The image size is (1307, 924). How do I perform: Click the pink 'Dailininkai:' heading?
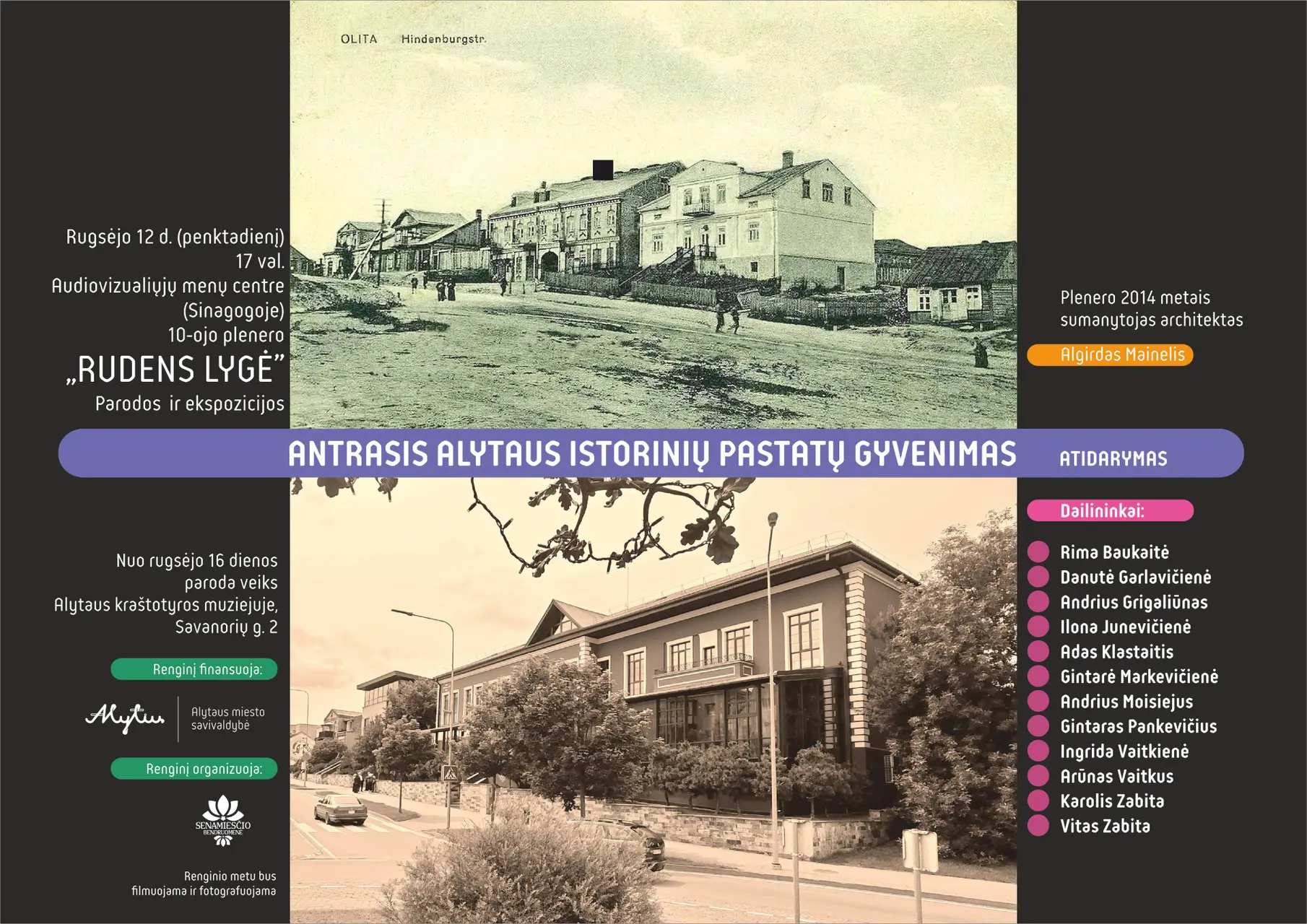pos(1110,510)
